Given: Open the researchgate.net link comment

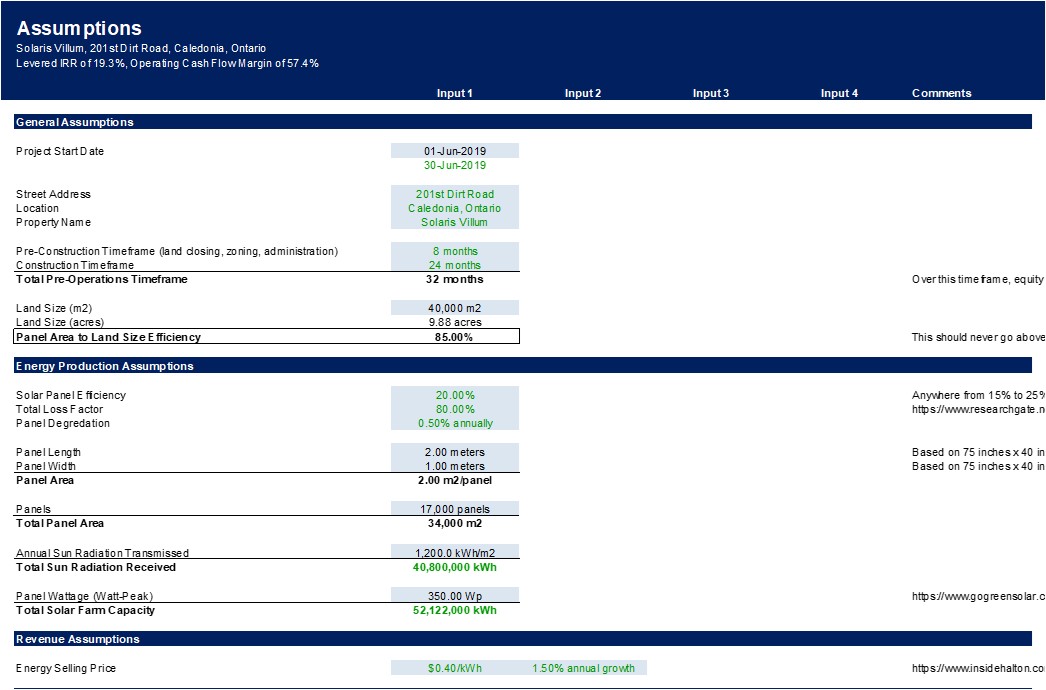Looking at the screenshot, I should 978,409.
